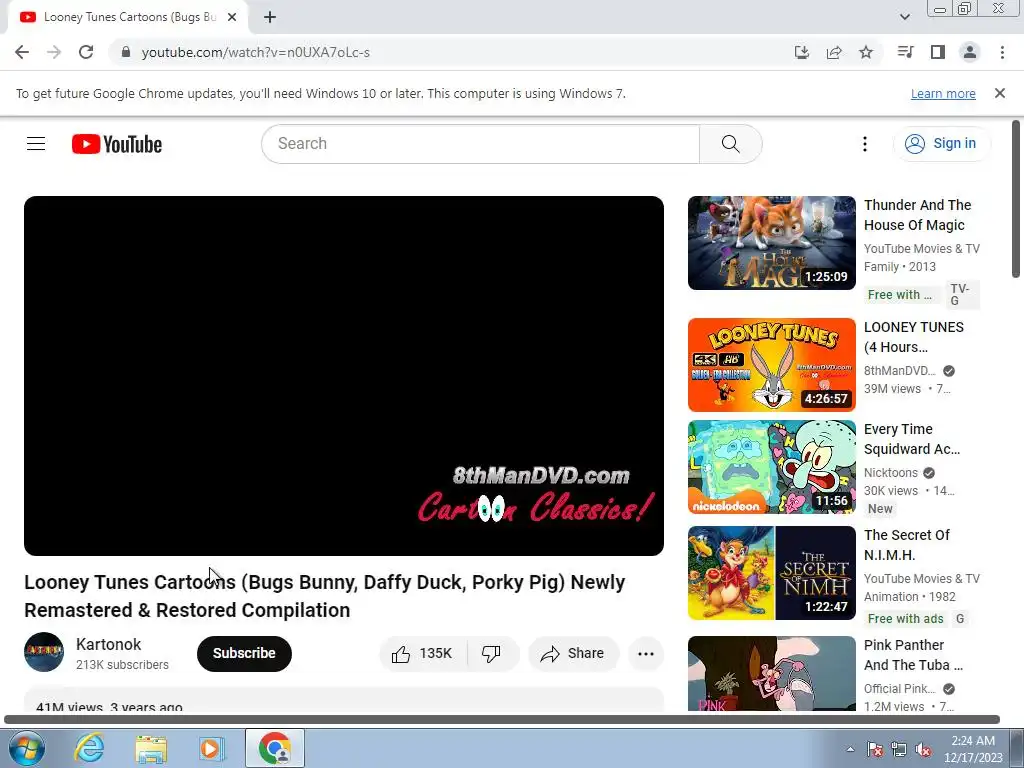
Task: Like the video with 135K likes
Action: pyautogui.click(x=423, y=653)
